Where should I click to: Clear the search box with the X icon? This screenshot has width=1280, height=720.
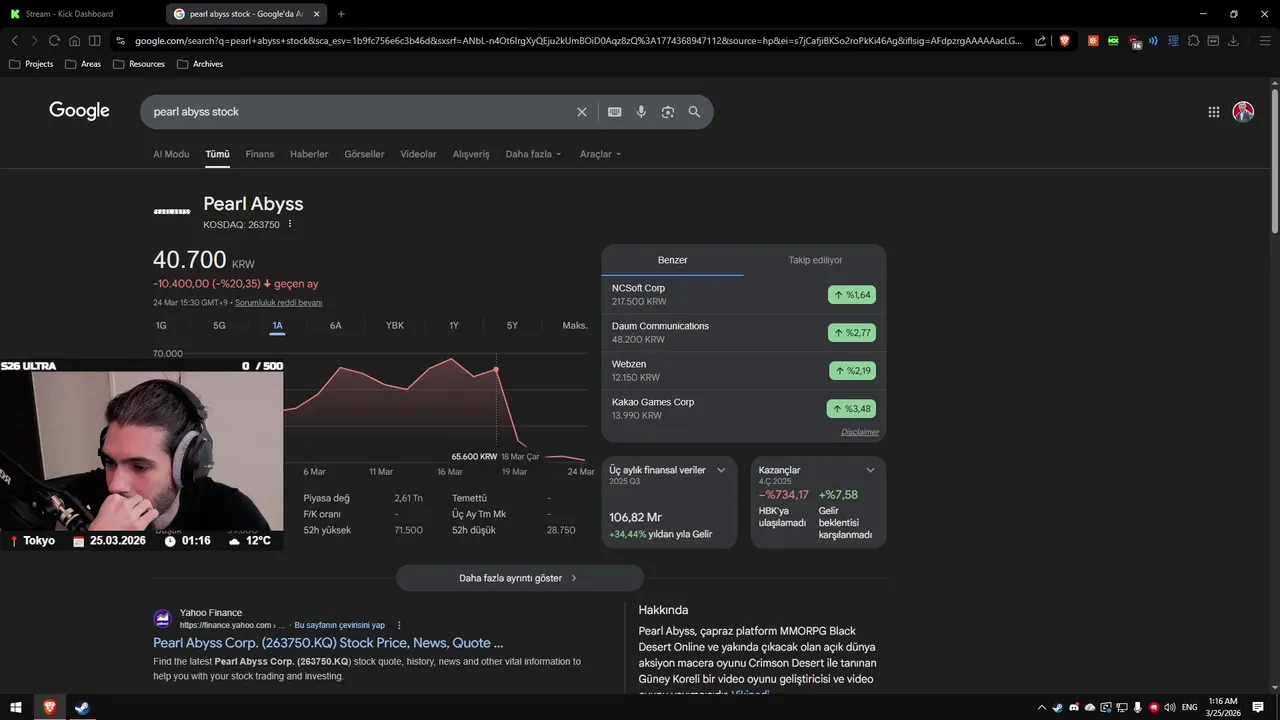coord(582,112)
